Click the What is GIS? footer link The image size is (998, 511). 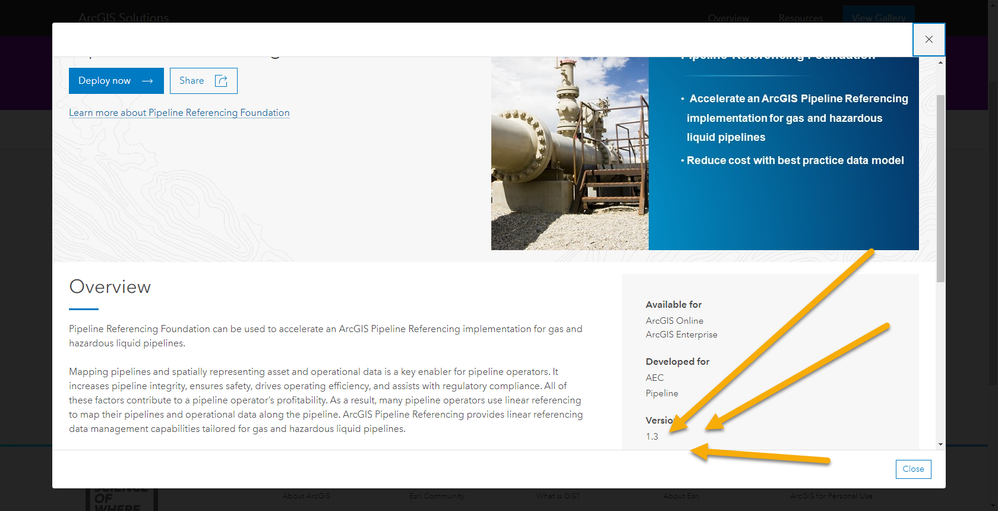click(558, 495)
